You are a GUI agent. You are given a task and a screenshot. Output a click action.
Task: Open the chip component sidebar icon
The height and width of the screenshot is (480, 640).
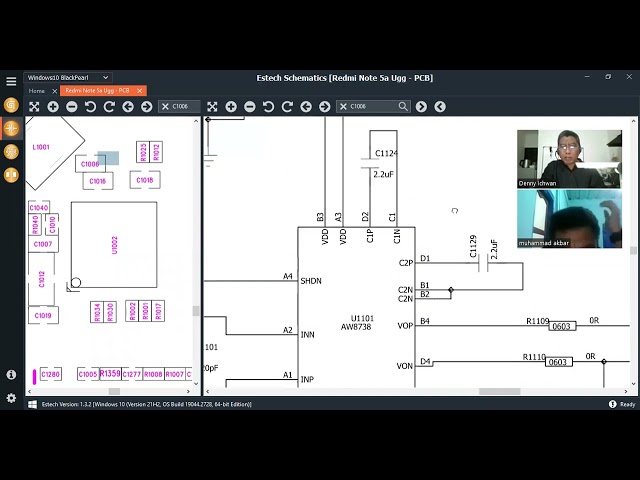click(11, 152)
